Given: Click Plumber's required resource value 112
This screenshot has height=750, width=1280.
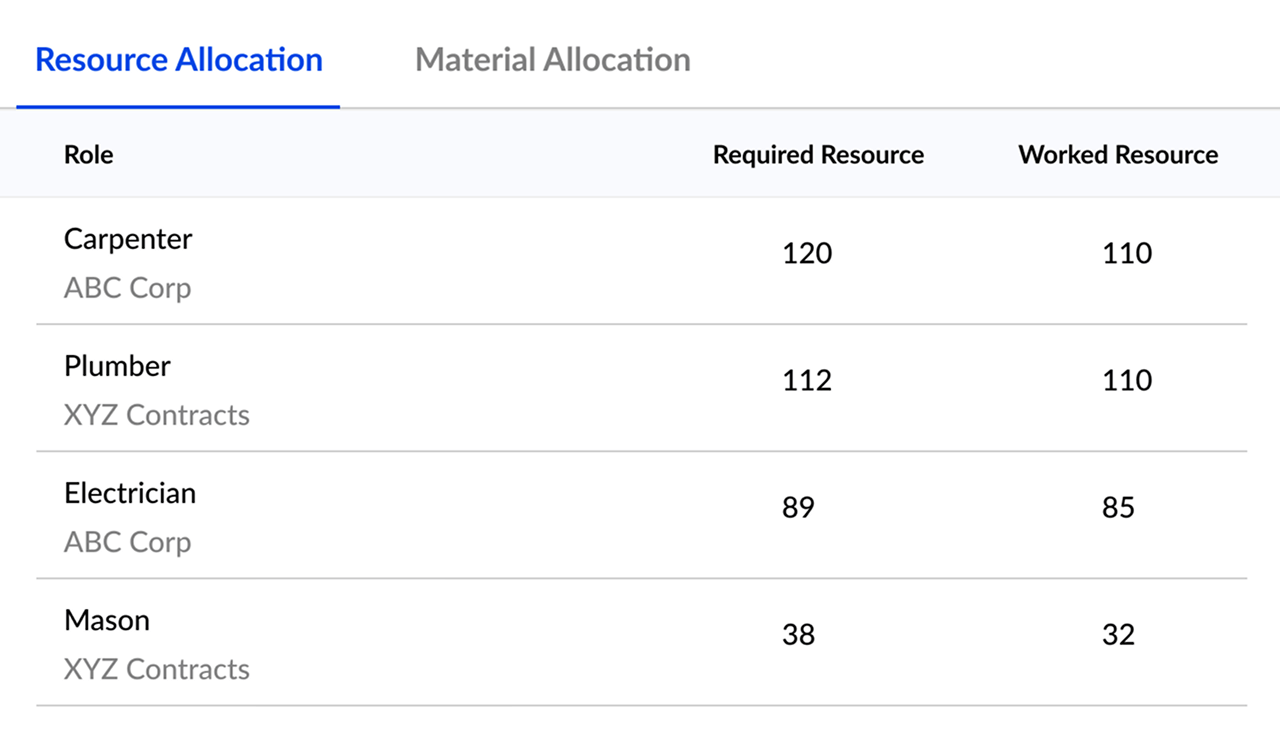Looking at the screenshot, I should (807, 380).
